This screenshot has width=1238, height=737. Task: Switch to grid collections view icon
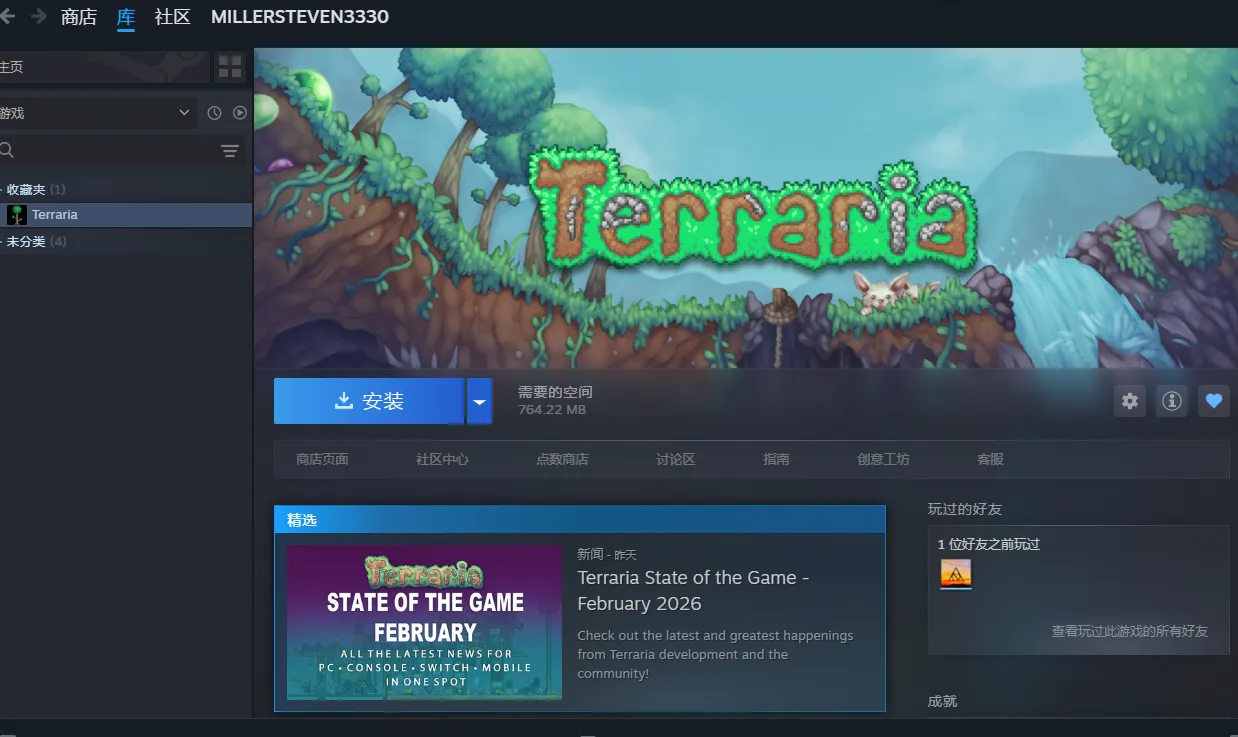pyautogui.click(x=231, y=67)
